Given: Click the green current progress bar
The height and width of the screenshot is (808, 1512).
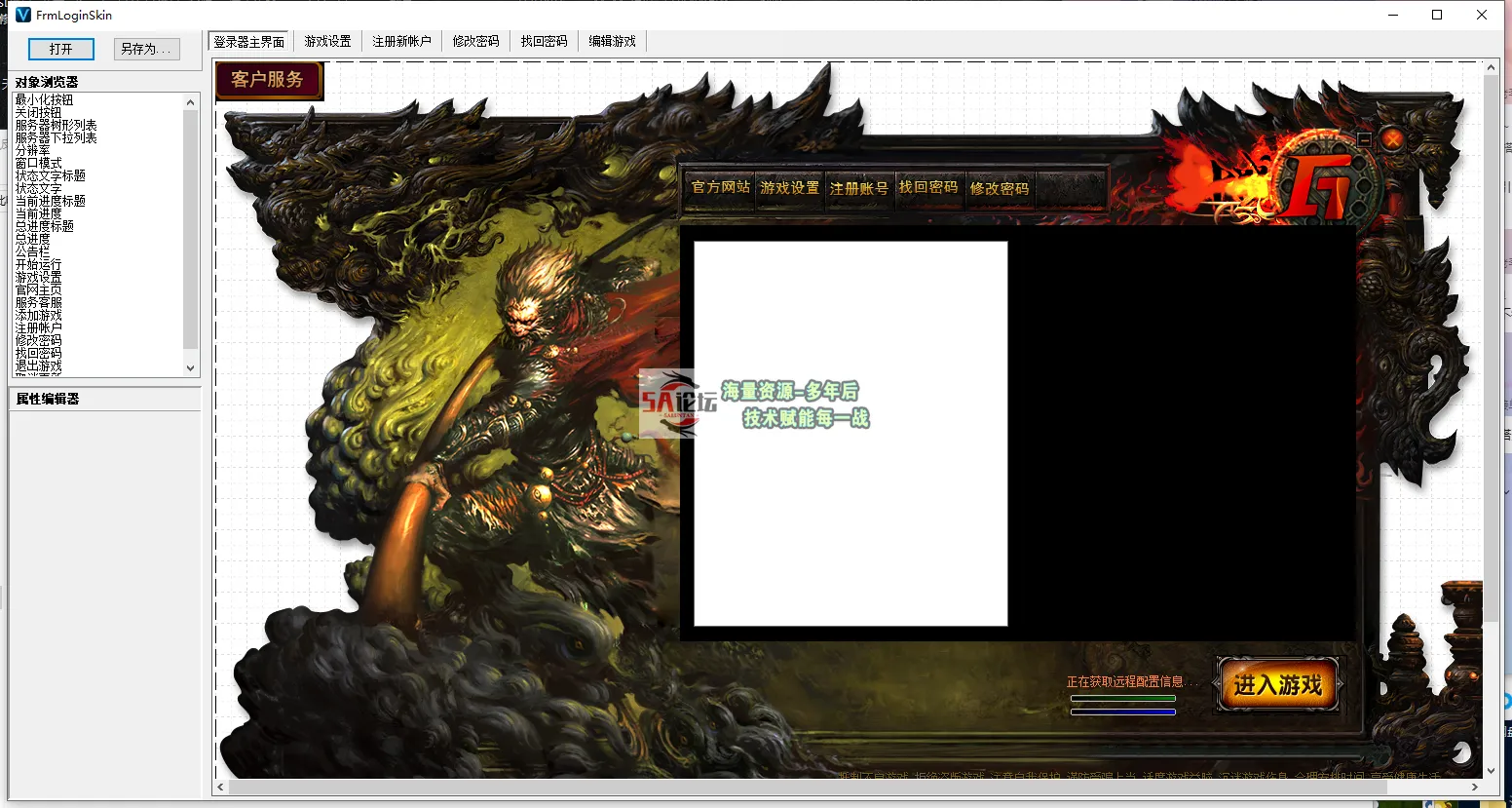Looking at the screenshot, I should [1122, 698].
